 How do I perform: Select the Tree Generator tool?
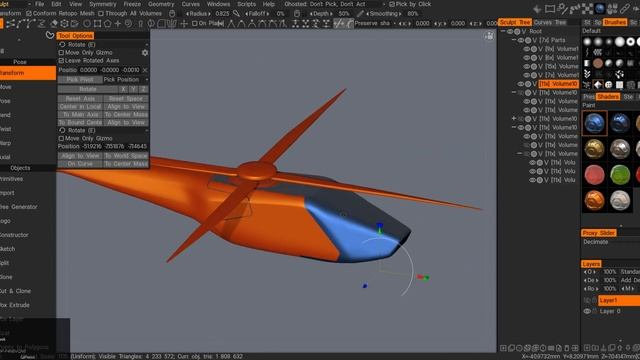(19, 207)
